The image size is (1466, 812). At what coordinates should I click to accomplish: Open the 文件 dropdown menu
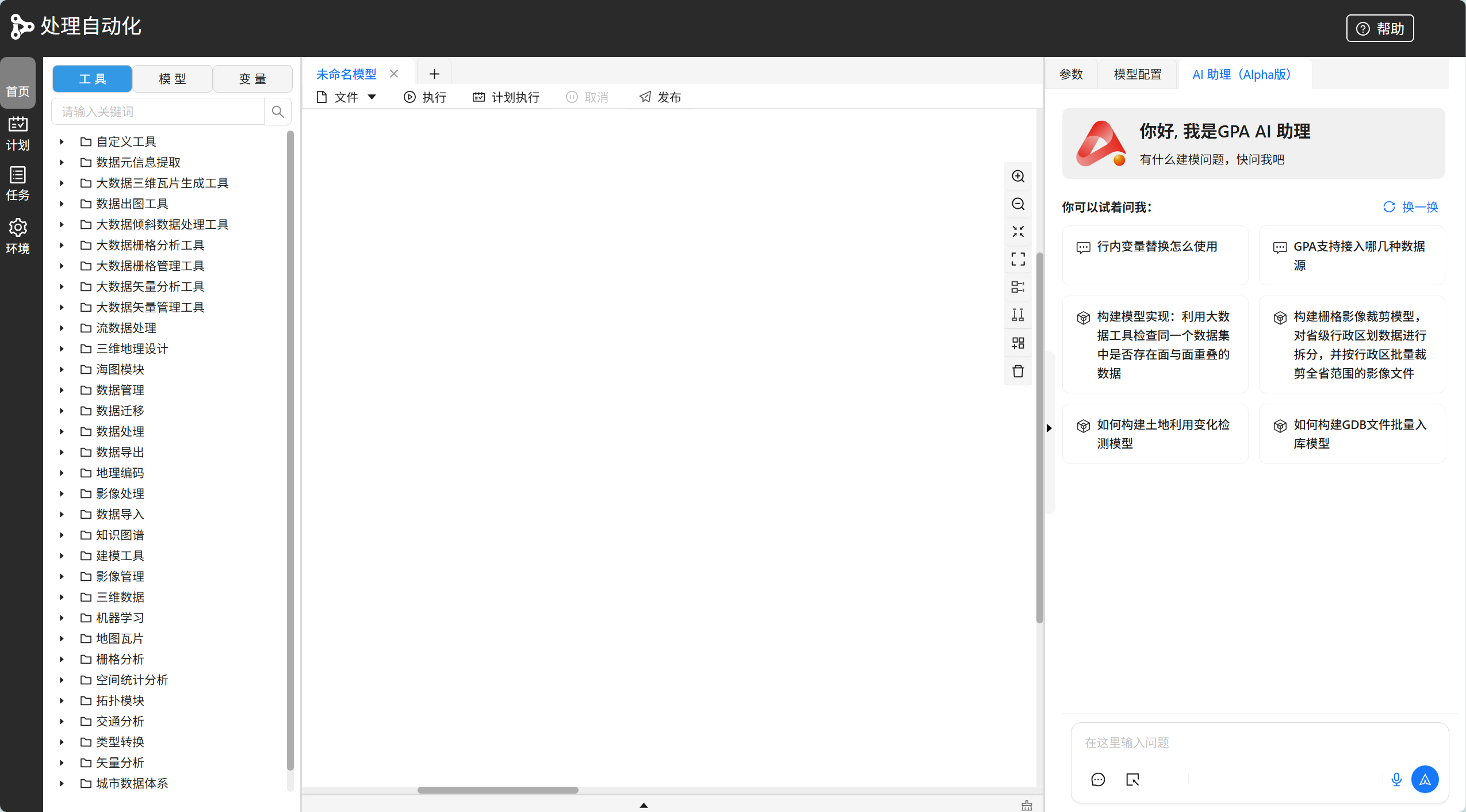pos(347,97)
